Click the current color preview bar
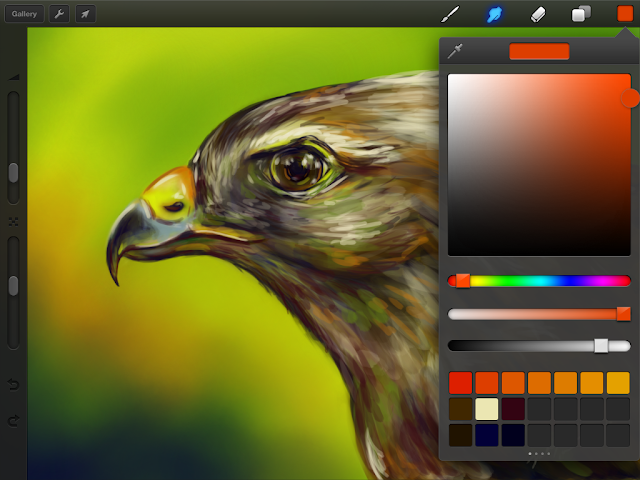 539,51
